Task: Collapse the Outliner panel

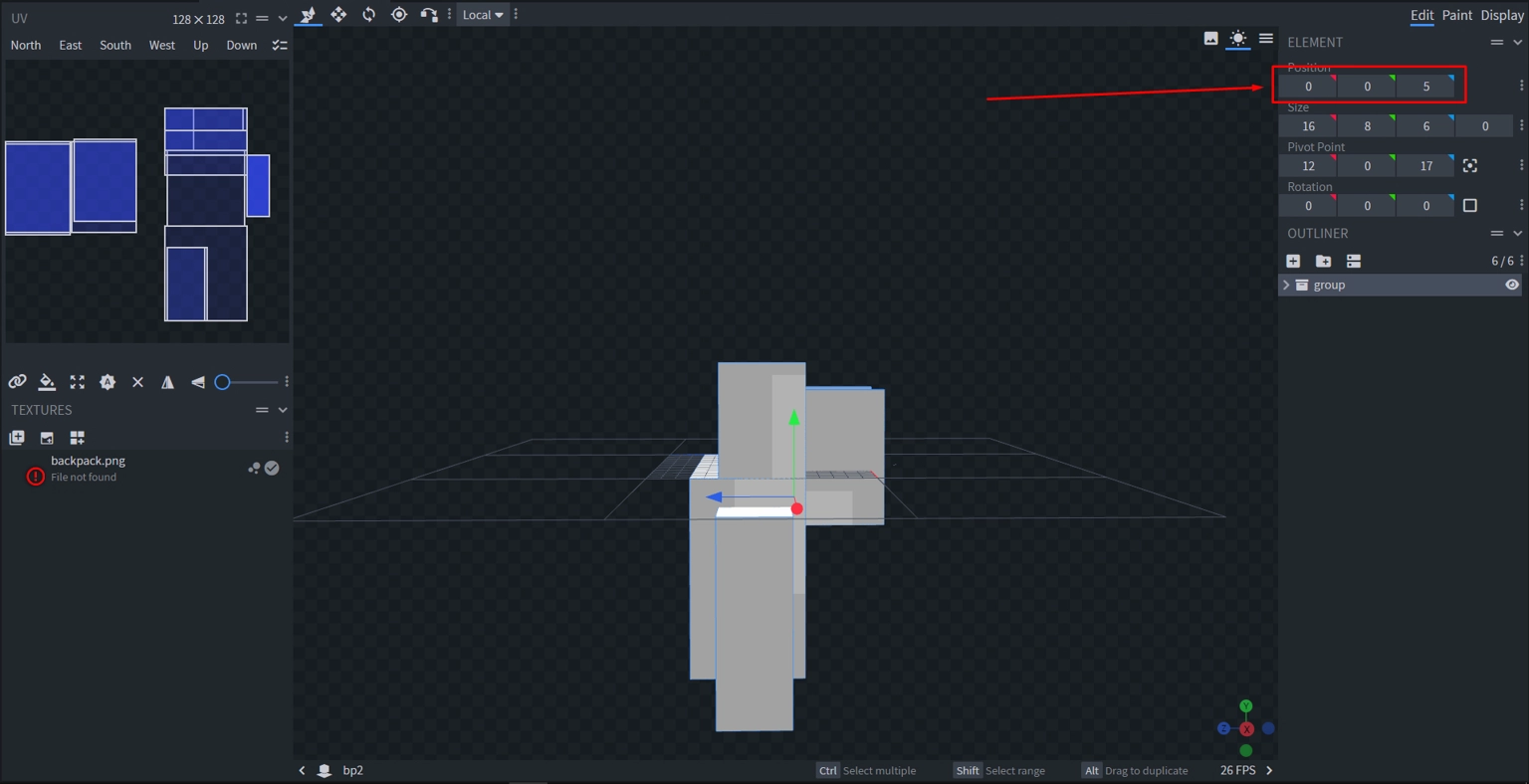Action: click(x=1517, y=233)
